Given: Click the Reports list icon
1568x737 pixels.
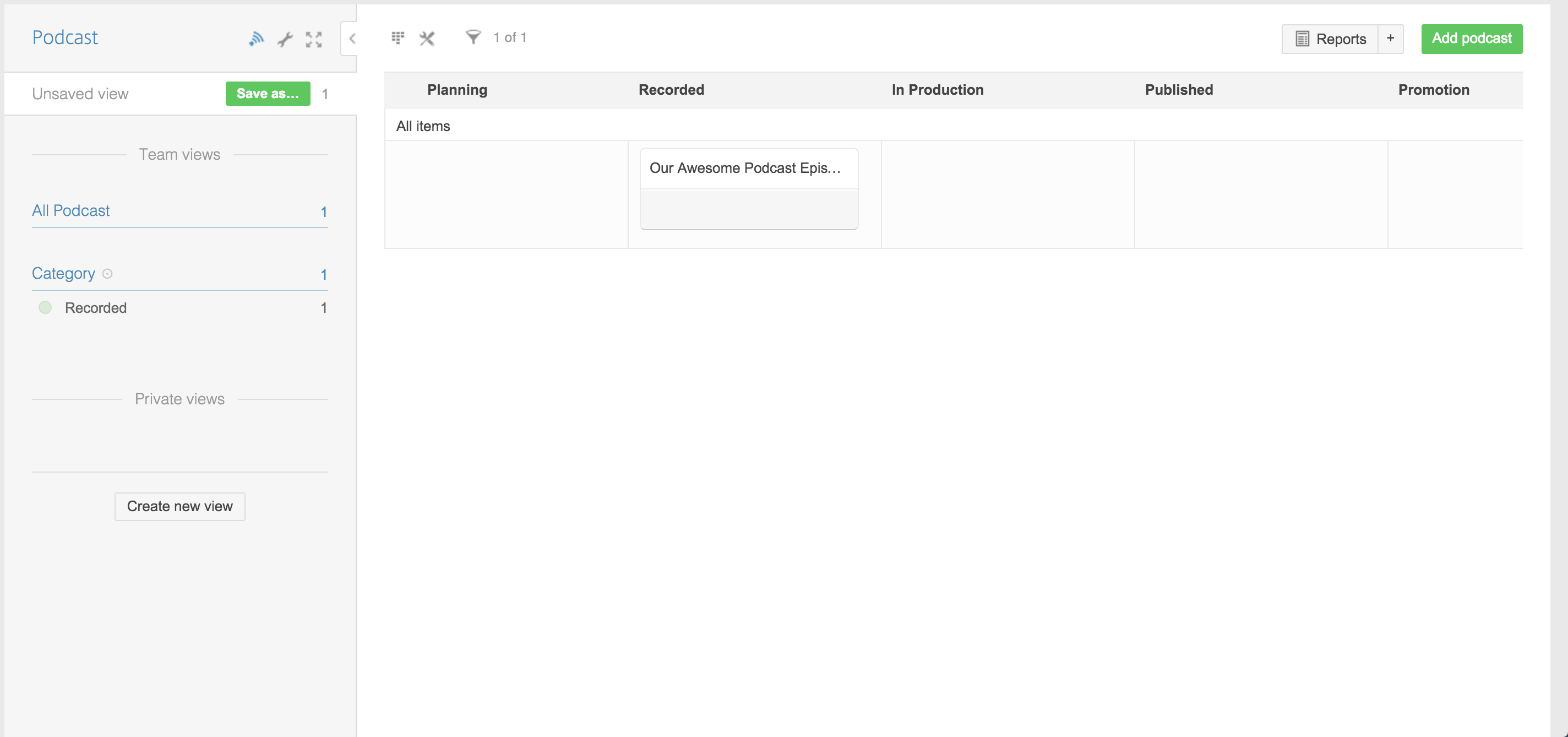Looking at the screenshot, I should [x=1302, y=39].
